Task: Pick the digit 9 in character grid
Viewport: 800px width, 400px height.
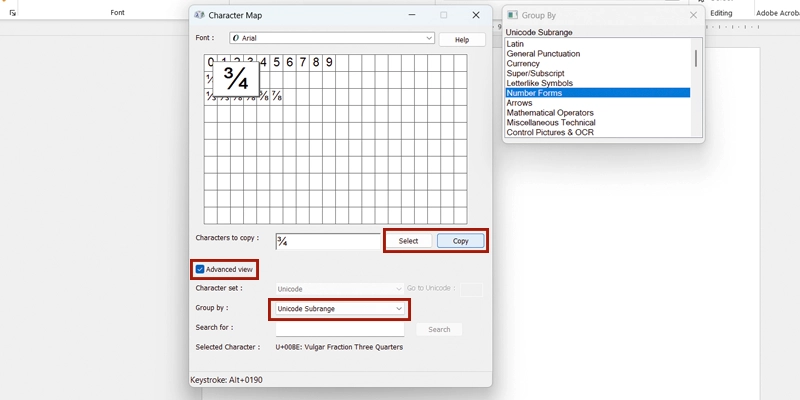Action: pos(329,62)
